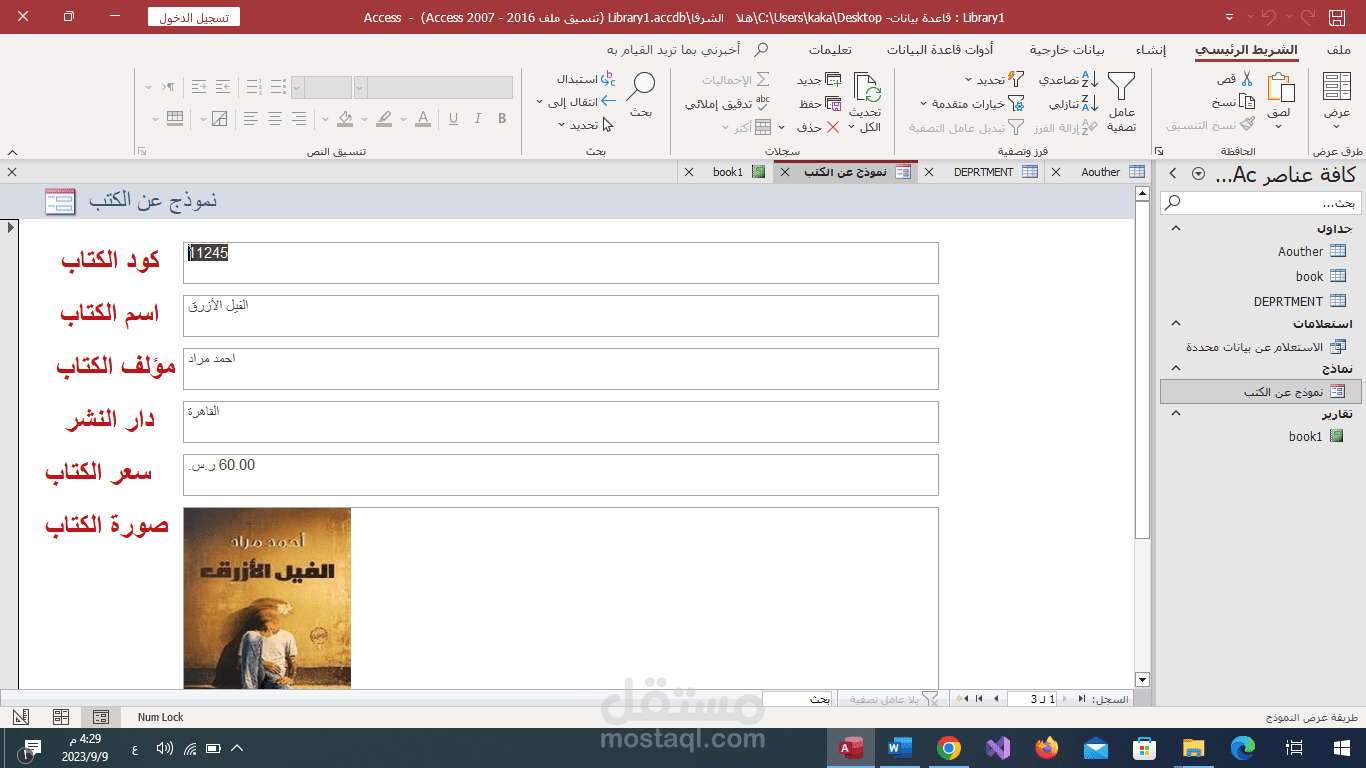Go to last record in navigator

tap(979, 699)
